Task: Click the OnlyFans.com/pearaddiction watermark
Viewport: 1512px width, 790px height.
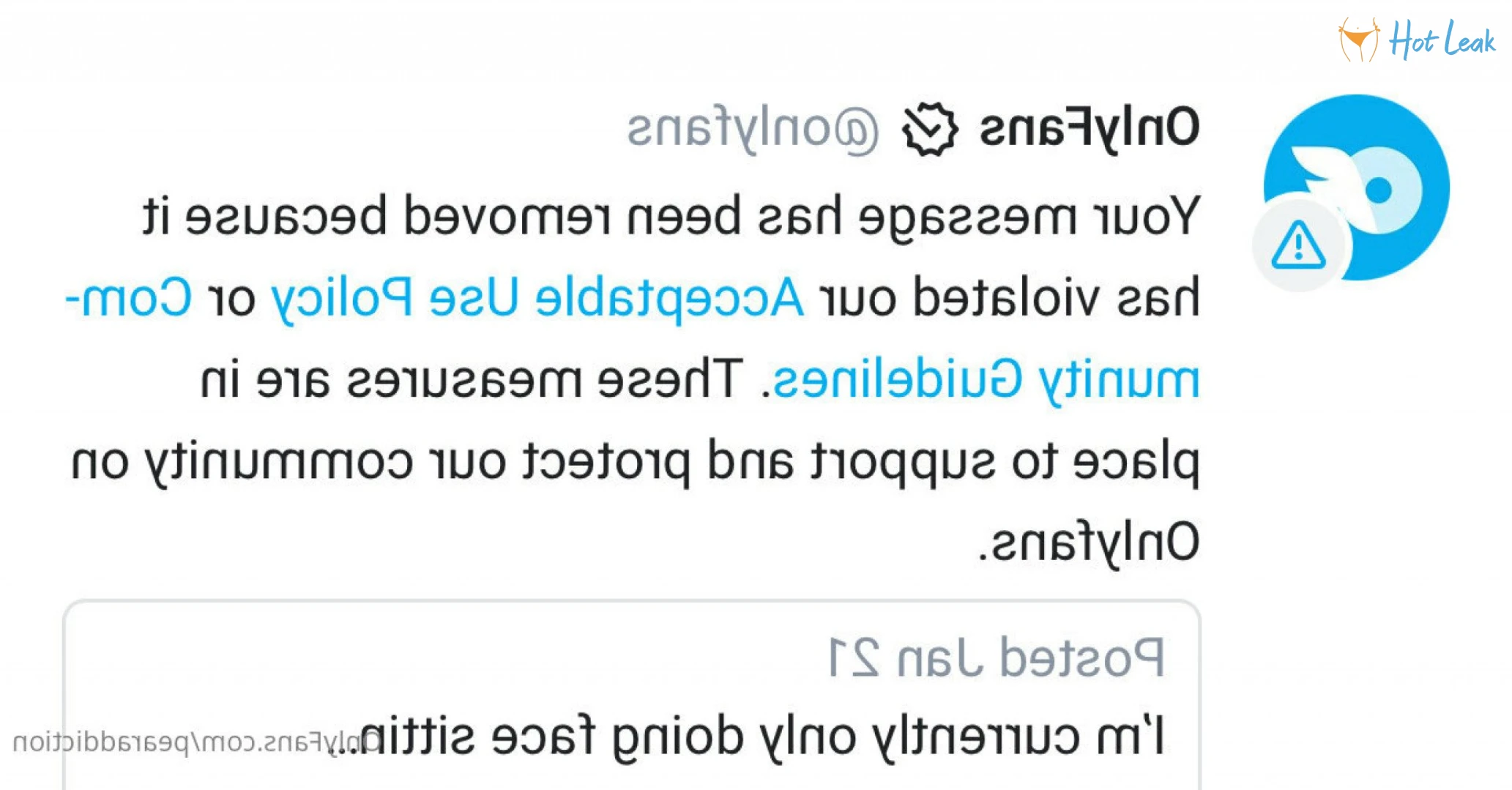Action: pos(198,742)
